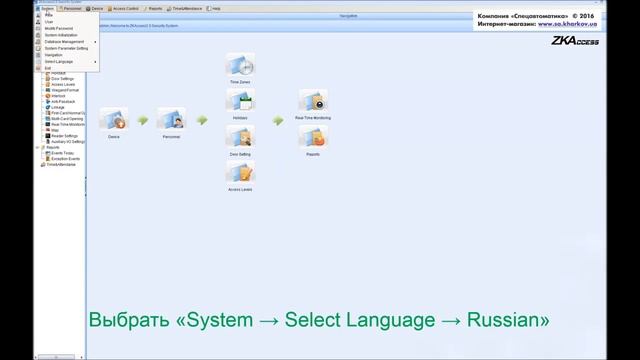Open the Device menu in menu bar
Screen dimensions: 640x360
(x=94, y=9)
